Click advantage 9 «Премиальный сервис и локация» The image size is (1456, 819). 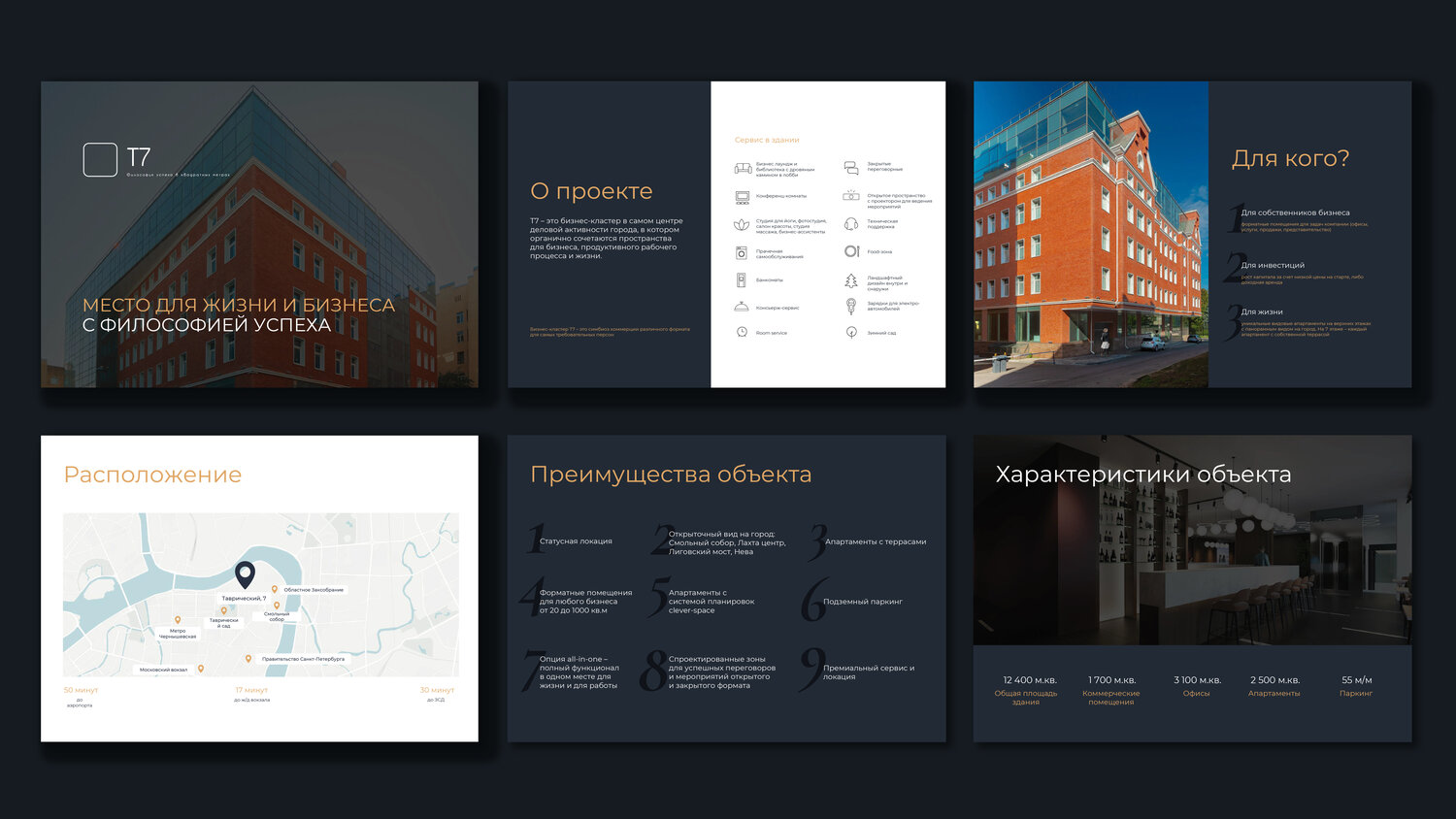pos(869,672)
